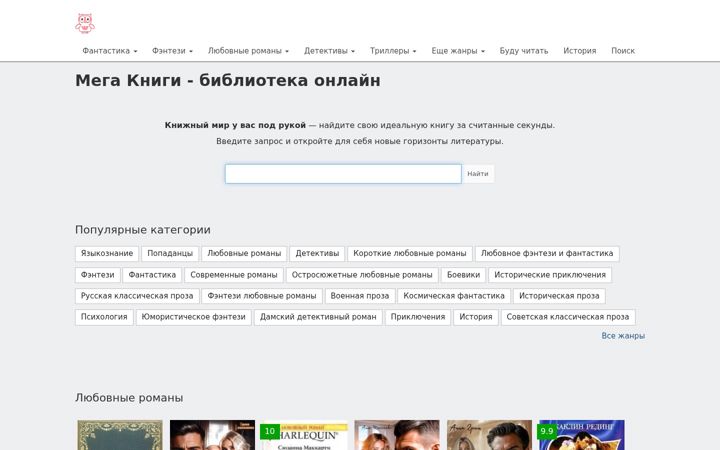
Task: Open Современные романы category
Action: coord(234,275)
